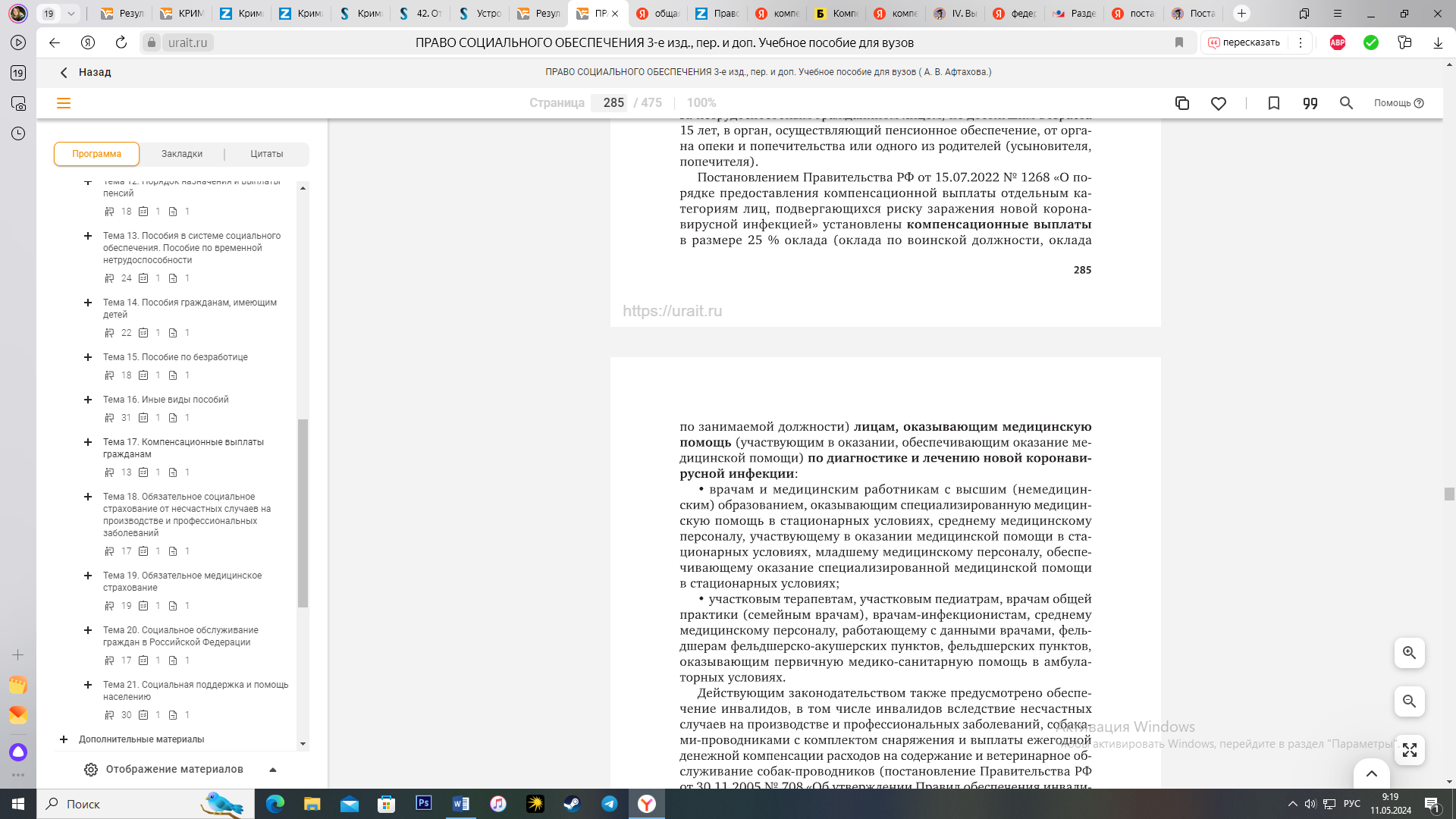Open Photoshop from the taskbar

[423, 803]
